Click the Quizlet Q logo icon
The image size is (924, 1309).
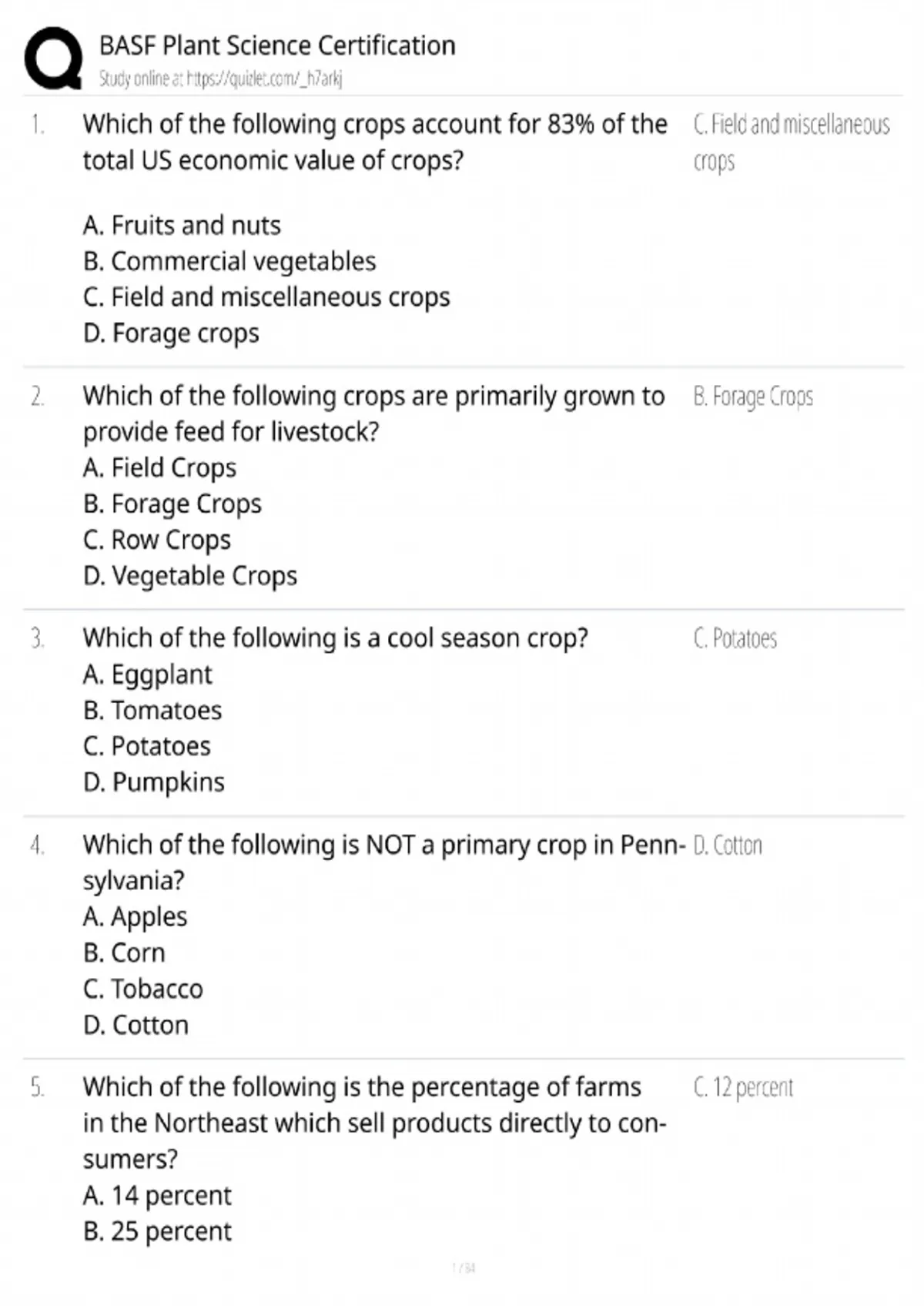pos(53,59)
